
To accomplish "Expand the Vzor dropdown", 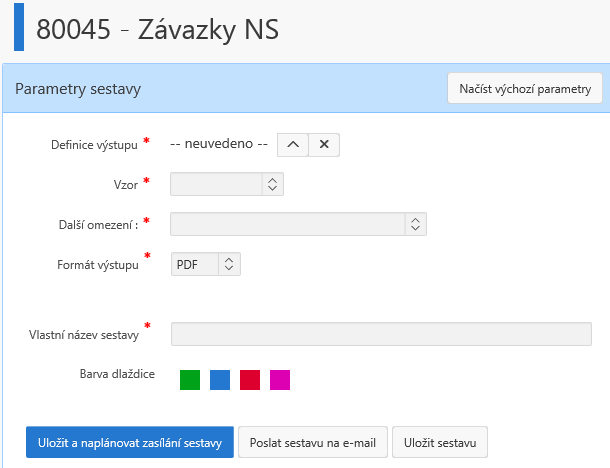I will point(228,184).
